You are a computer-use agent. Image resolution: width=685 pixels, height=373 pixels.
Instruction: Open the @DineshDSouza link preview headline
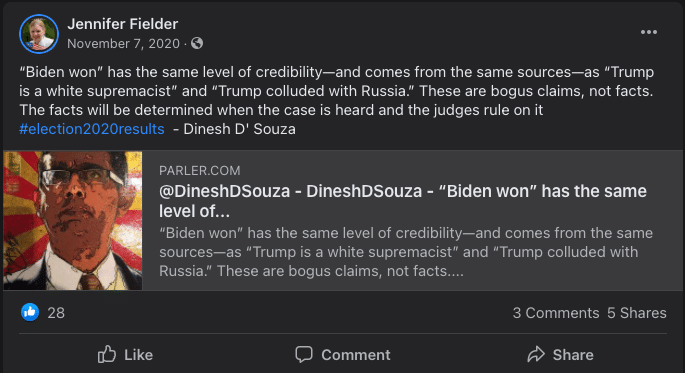tap(403, 201)
